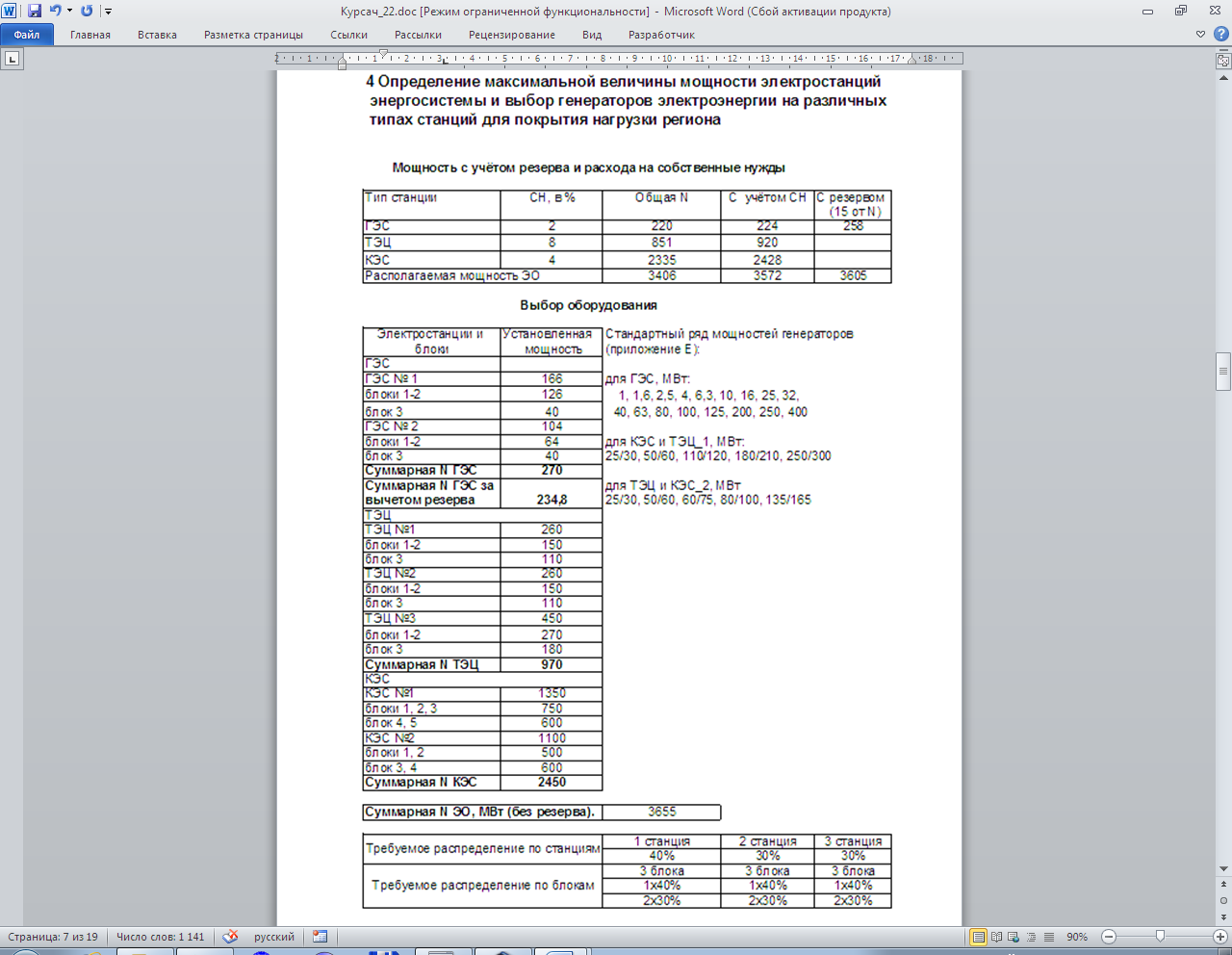The image size is (1232, 955).
Task: Click the value 3655
Action: (x=661, y=812)
